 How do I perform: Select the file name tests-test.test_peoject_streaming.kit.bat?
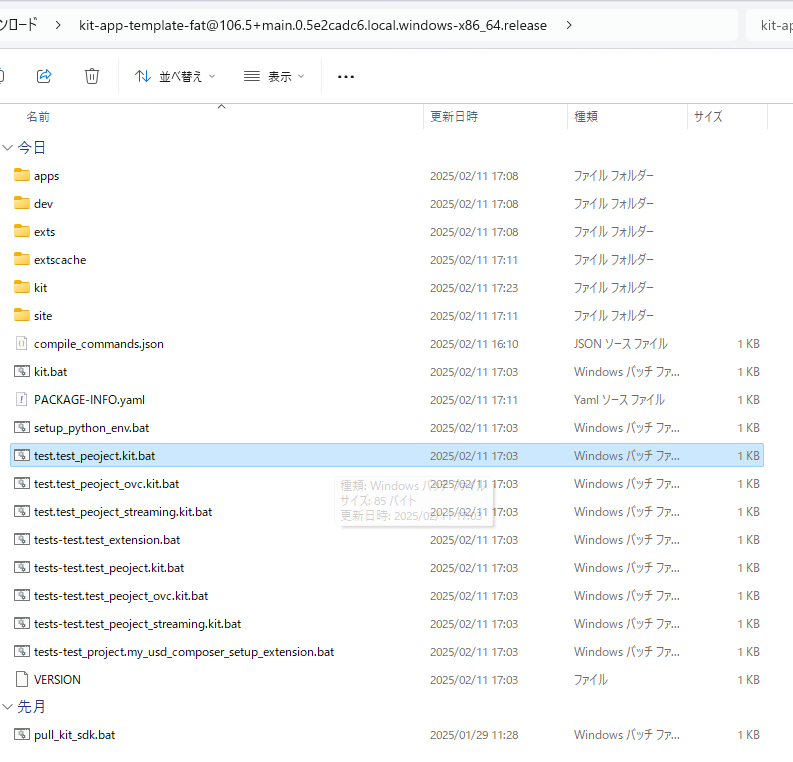(138, 624)
